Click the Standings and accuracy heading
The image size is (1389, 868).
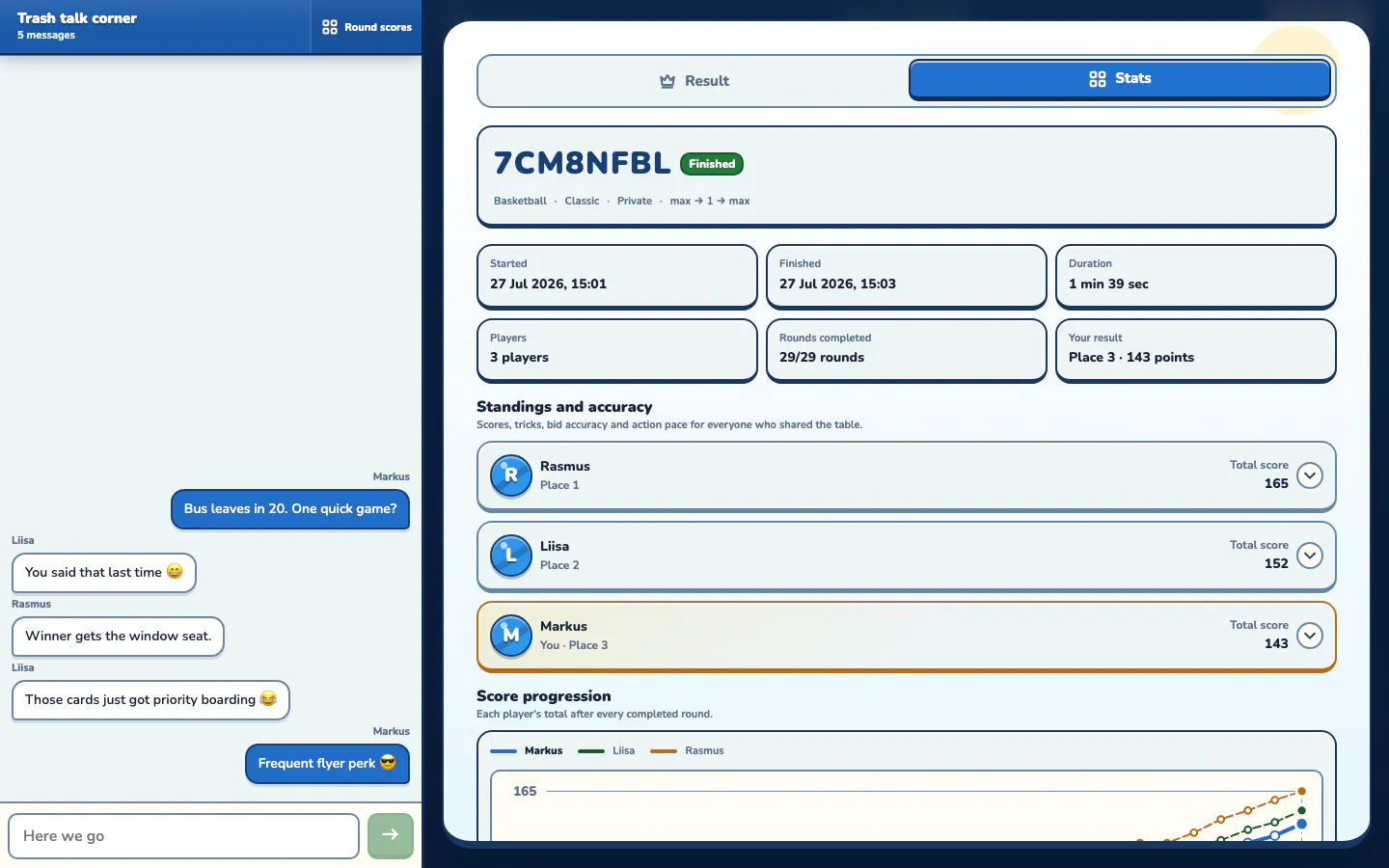click(564, 407)
